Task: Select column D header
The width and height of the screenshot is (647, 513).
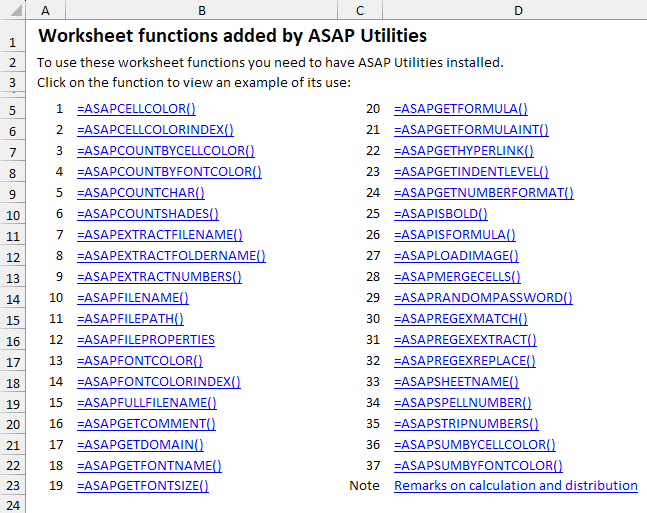Action: pos(517,10)
